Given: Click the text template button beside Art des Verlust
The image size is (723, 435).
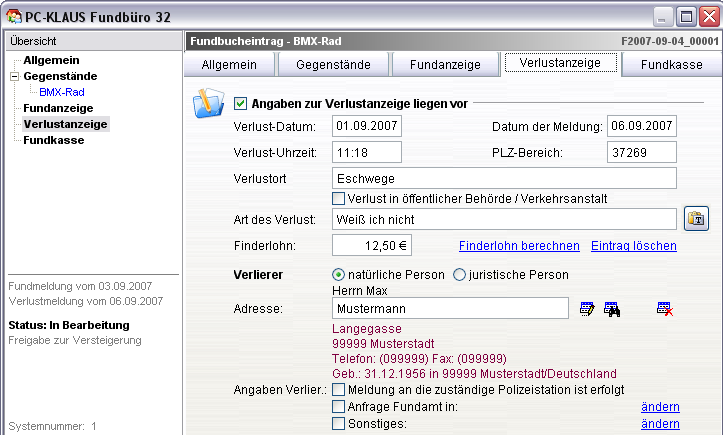Looking at the screenshot, I should (x=696, y=218).
